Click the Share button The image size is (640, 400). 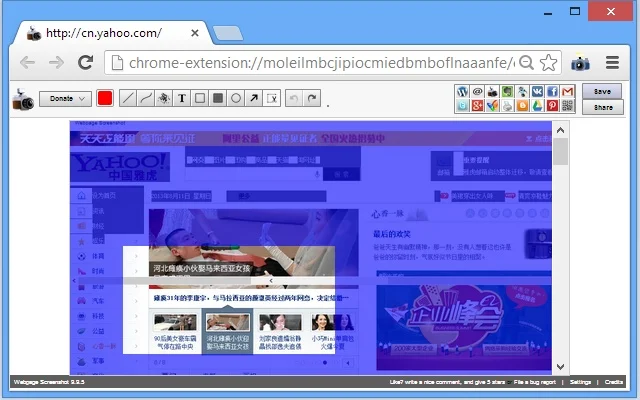(603, 107)
